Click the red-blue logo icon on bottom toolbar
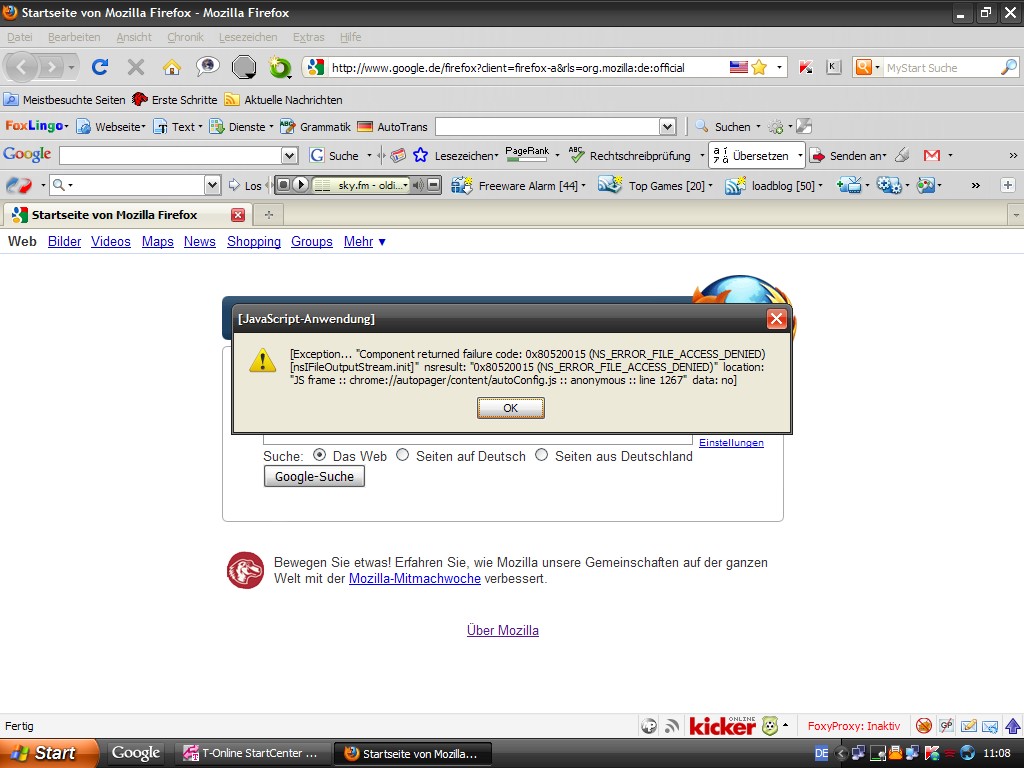The height and width of the screenshot is (768, 1024). (x=20, y=185)
